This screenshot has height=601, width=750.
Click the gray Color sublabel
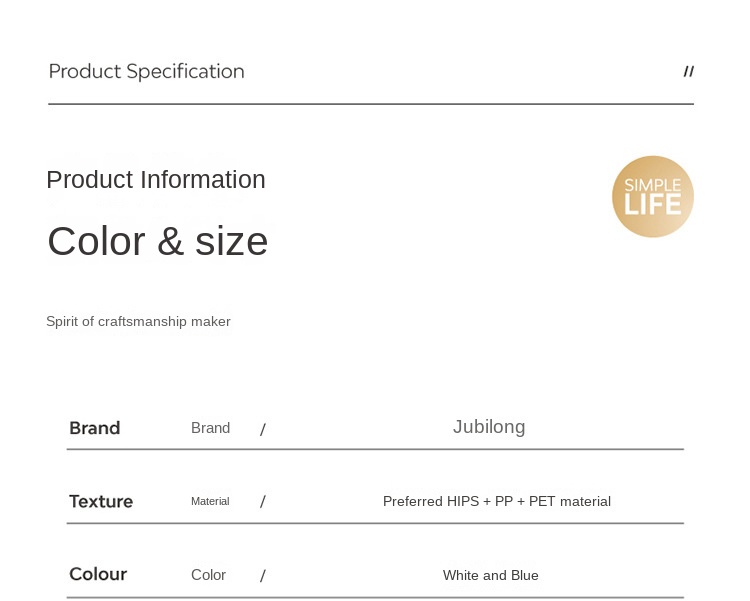[208, 575]
